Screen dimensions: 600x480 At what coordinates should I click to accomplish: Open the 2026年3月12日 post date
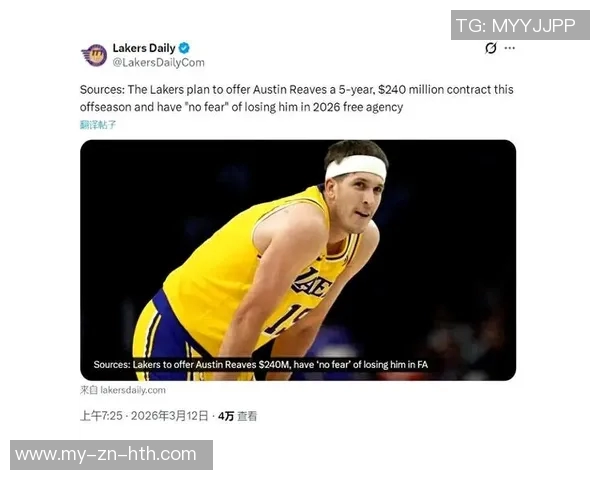coord(170,416)
